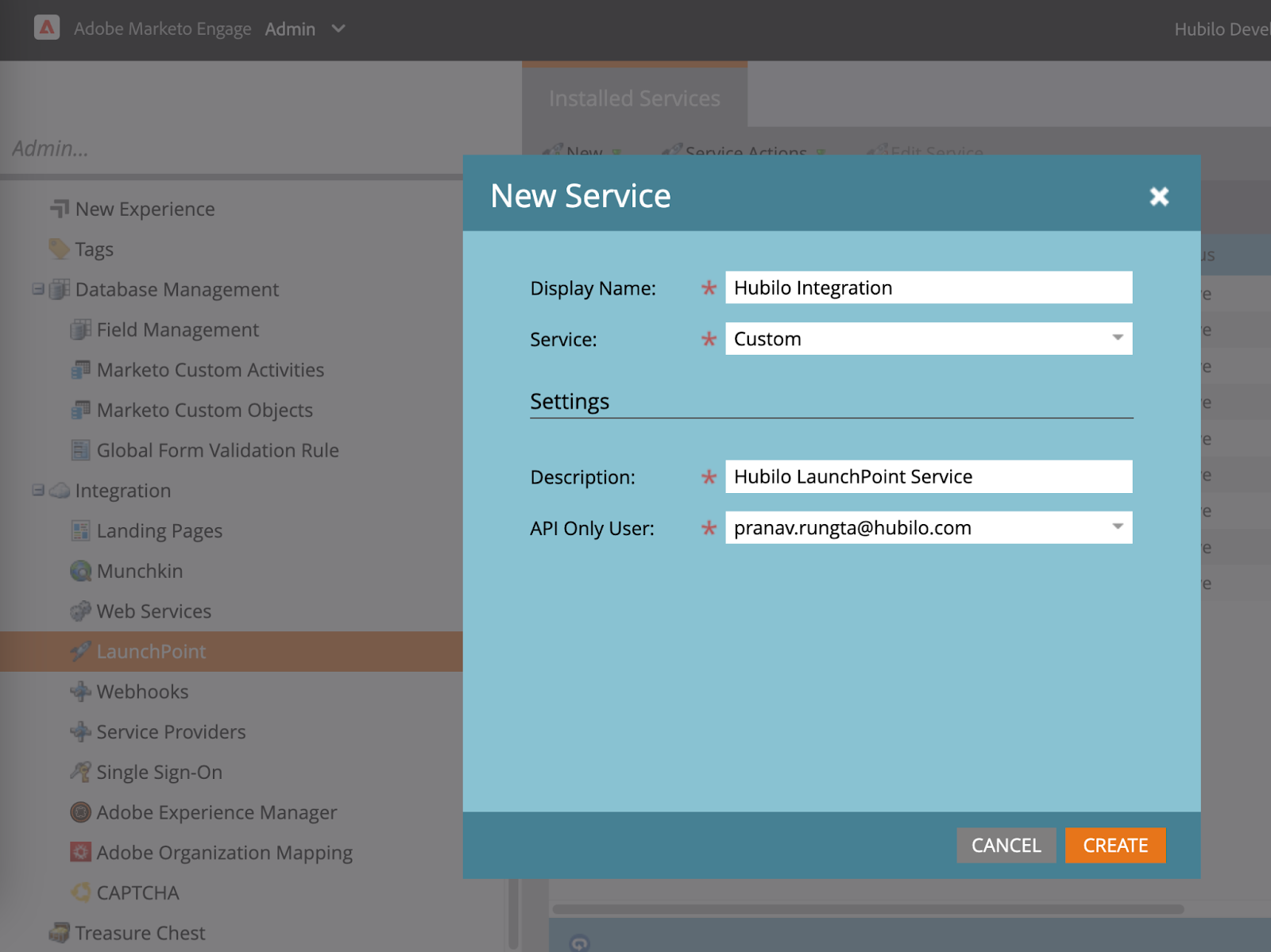
Task: Click the Marketo Custom Objects icon
Action: click(x=80, y=410)
